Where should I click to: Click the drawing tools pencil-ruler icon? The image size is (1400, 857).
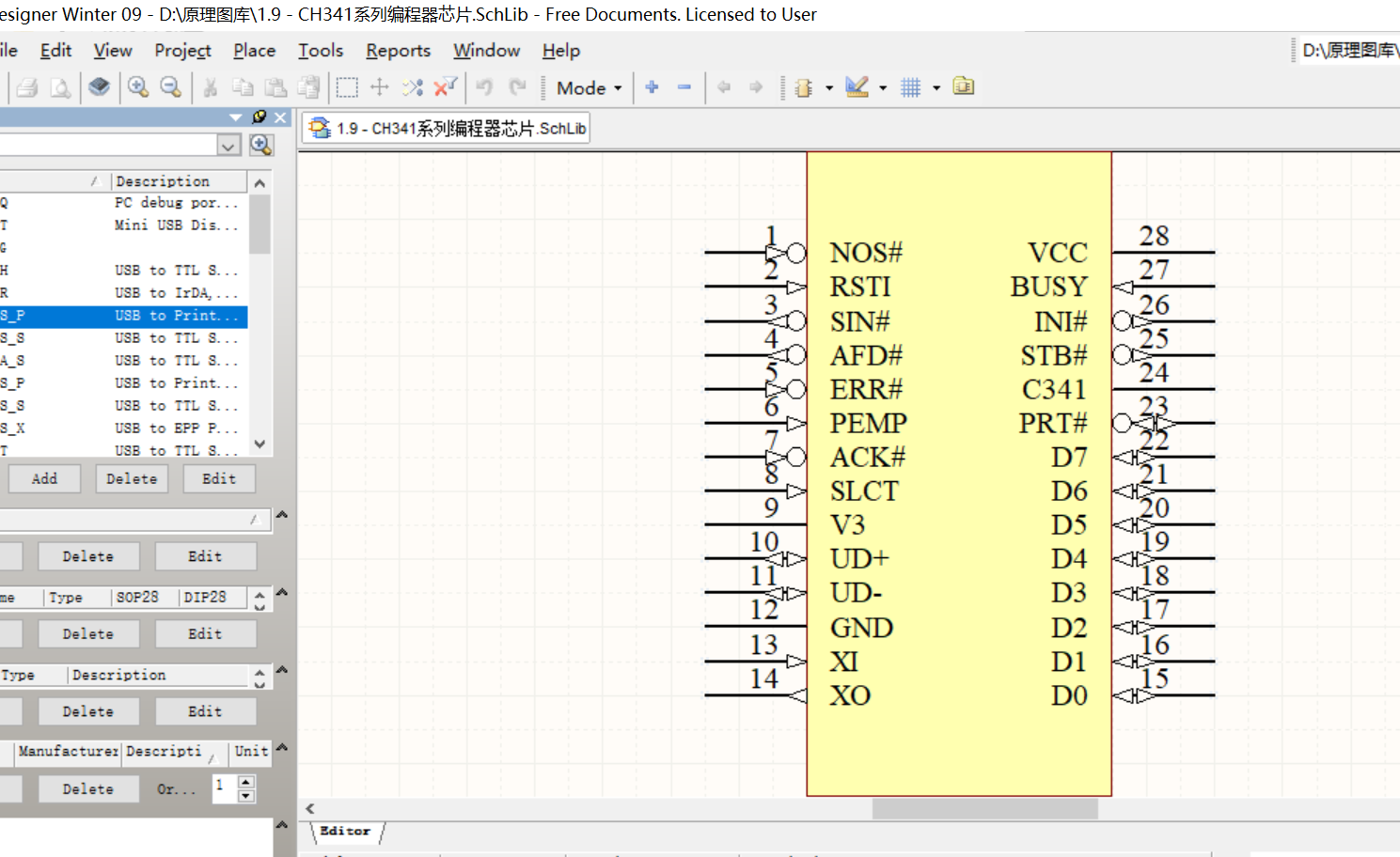[x=857, y=87]
